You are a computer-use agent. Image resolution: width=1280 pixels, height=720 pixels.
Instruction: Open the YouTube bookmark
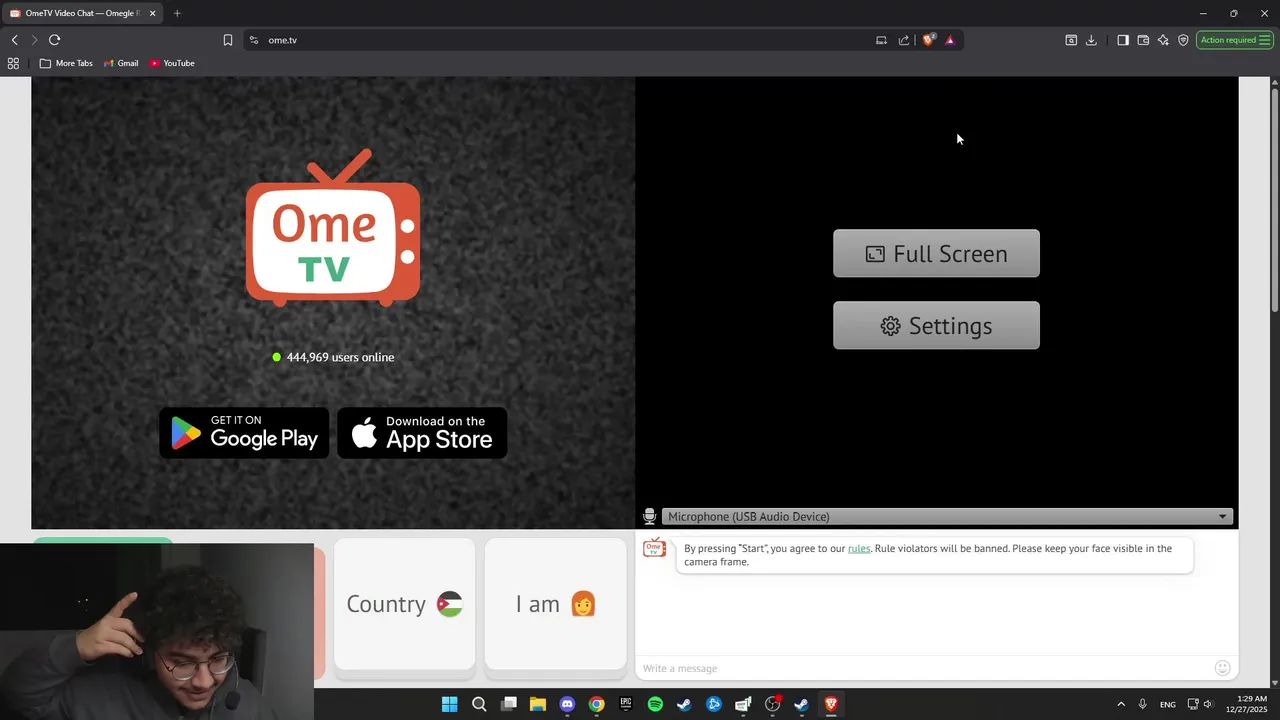pos(172,63)
